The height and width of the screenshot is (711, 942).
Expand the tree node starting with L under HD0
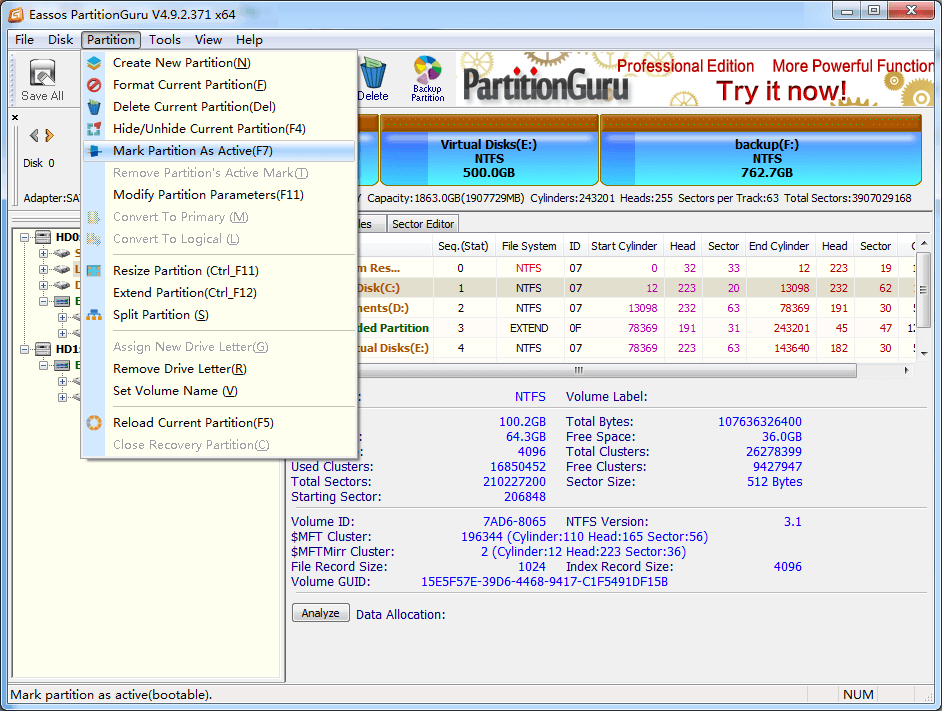point(43,269)
